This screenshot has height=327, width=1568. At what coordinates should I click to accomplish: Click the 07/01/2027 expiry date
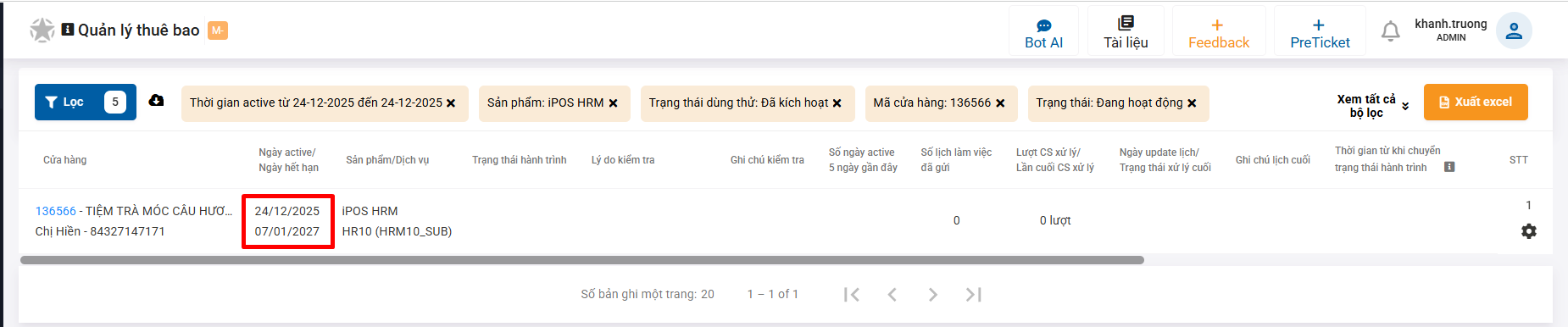click(x=287, y=231)
